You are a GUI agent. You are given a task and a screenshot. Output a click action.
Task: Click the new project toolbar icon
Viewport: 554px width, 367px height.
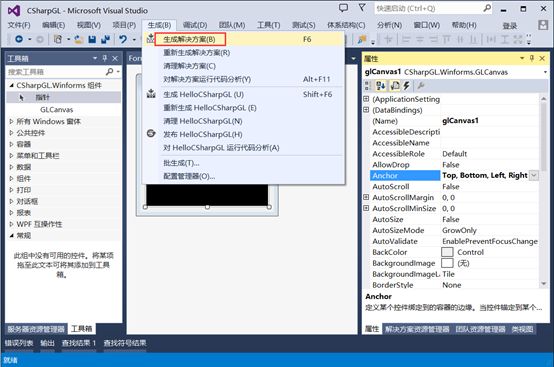[x=58, y=39]
